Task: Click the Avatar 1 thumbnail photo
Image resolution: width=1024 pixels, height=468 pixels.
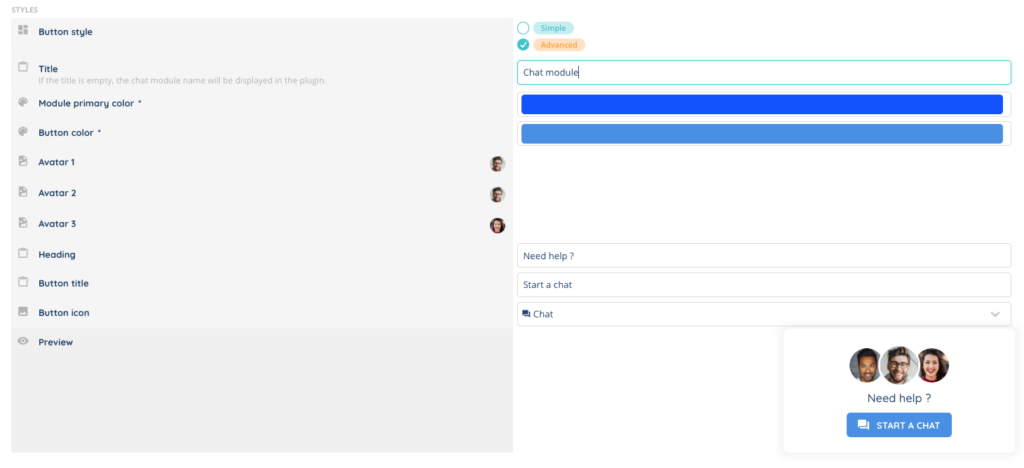Action: [497, 164]
